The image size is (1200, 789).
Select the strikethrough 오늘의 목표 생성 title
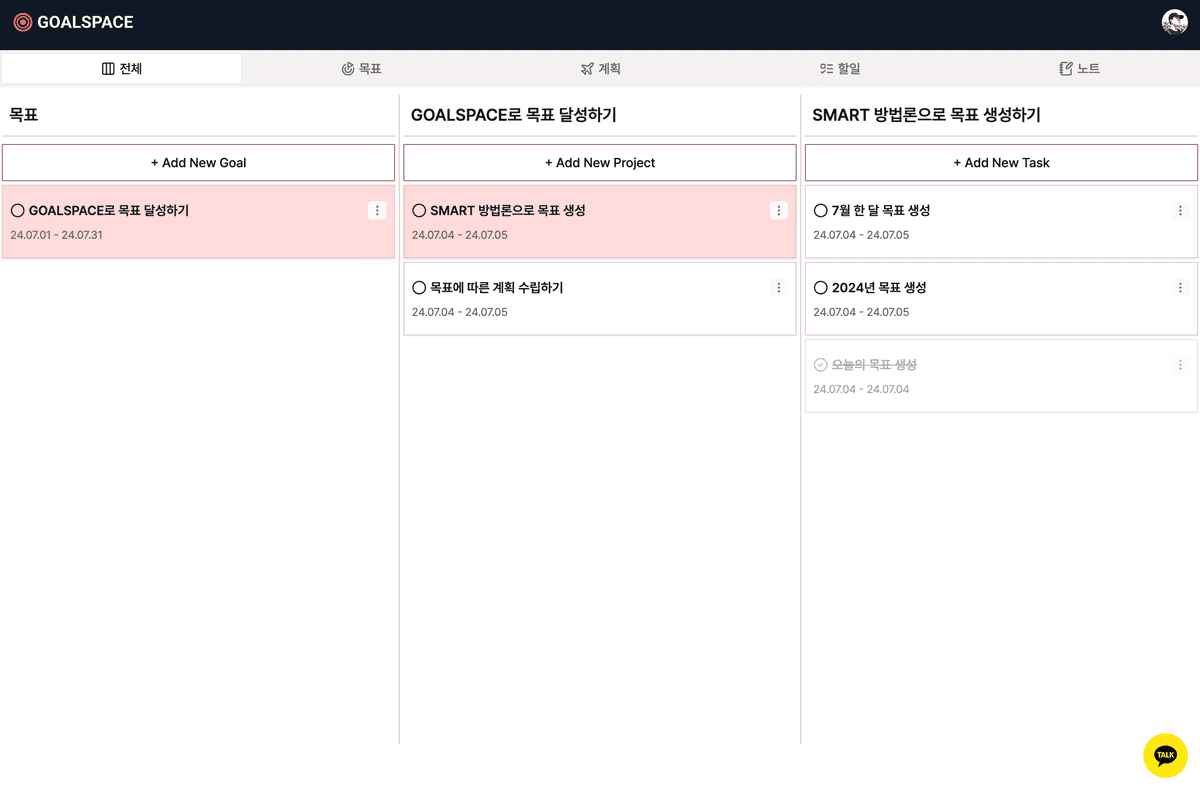(874, 365)
